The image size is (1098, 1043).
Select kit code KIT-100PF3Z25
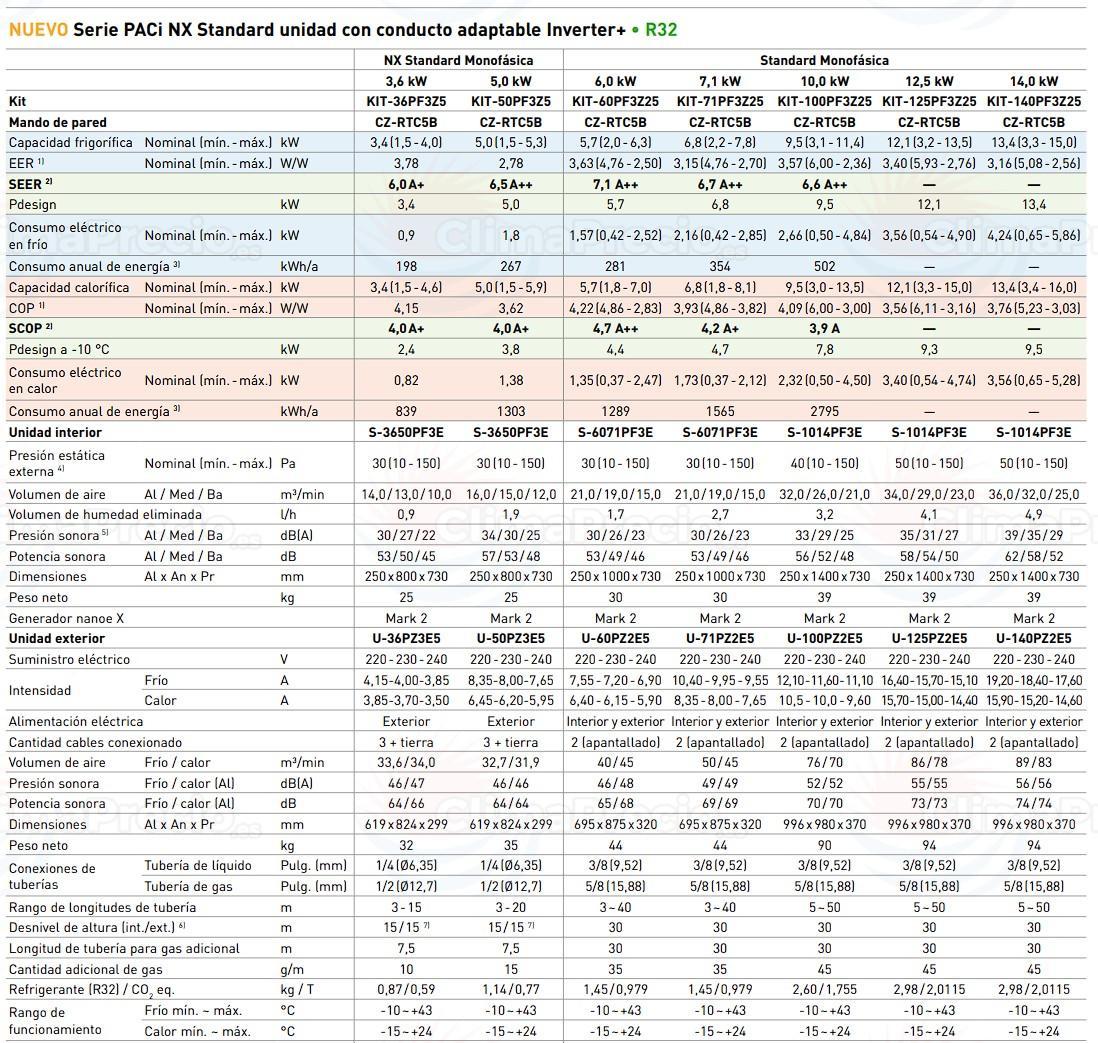tap(824, 102)
